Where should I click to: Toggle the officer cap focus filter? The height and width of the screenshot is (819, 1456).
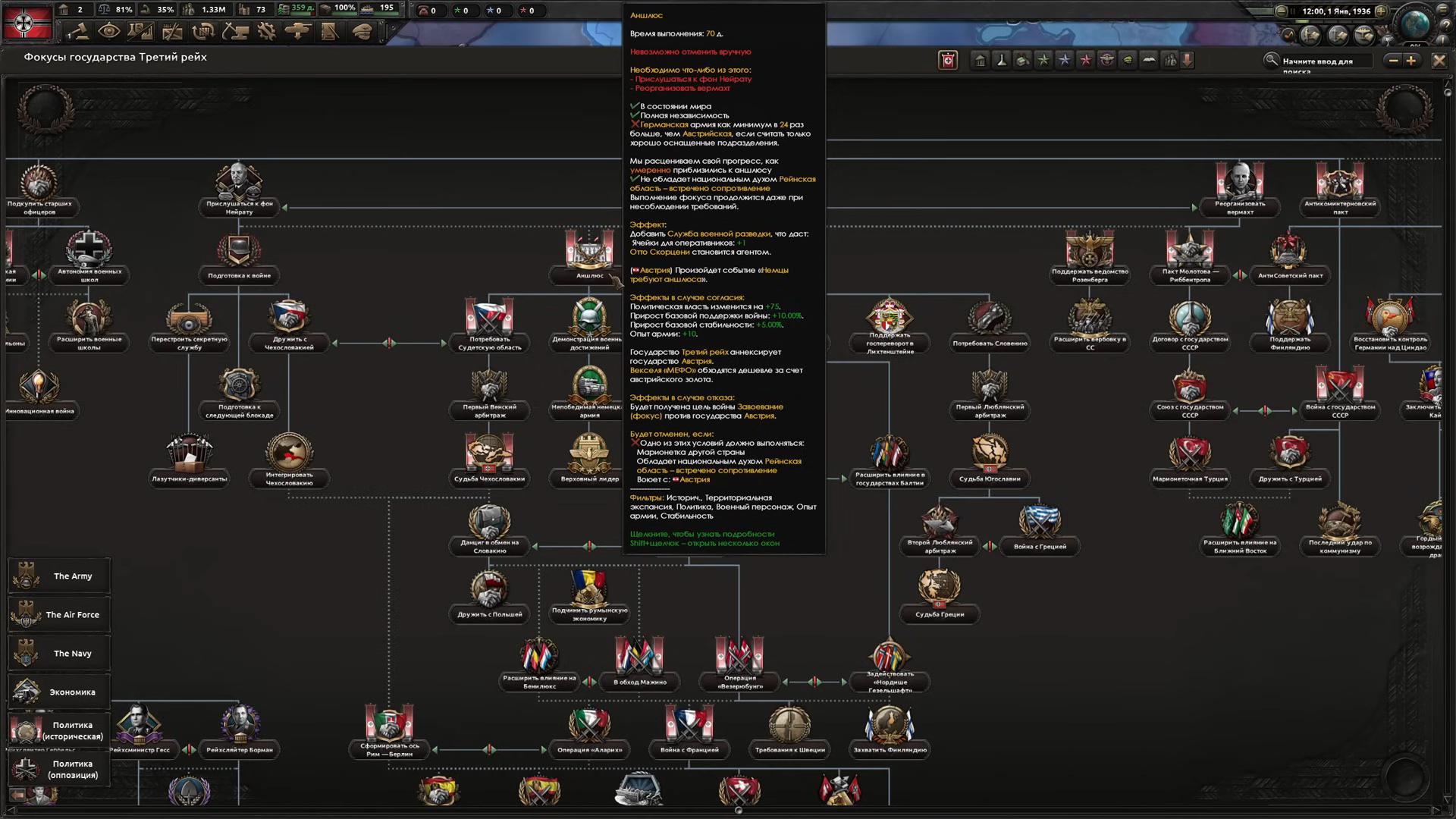tap(1128, 61)
